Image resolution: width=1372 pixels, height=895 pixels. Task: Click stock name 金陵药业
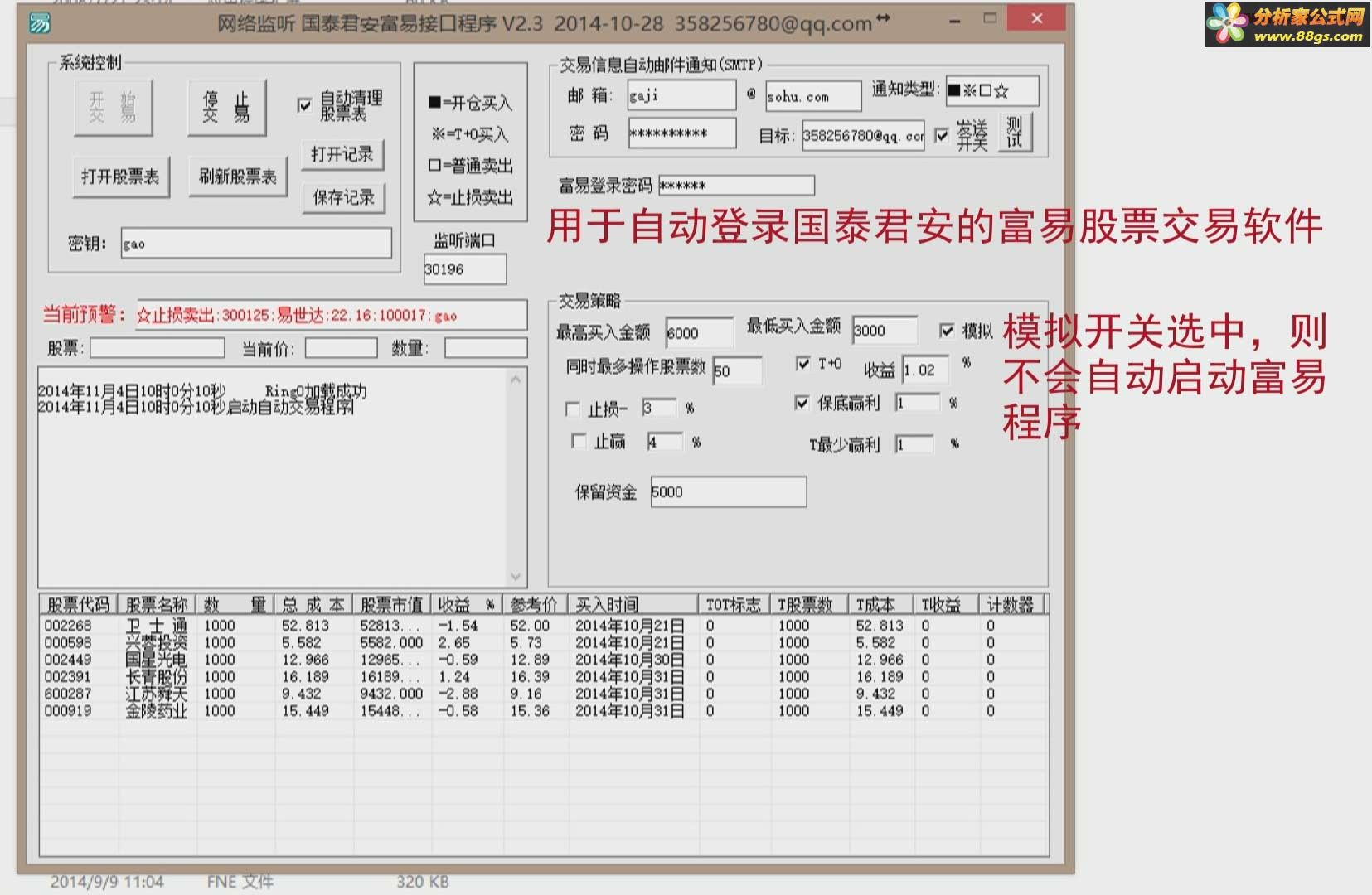(x=157, y=710)
